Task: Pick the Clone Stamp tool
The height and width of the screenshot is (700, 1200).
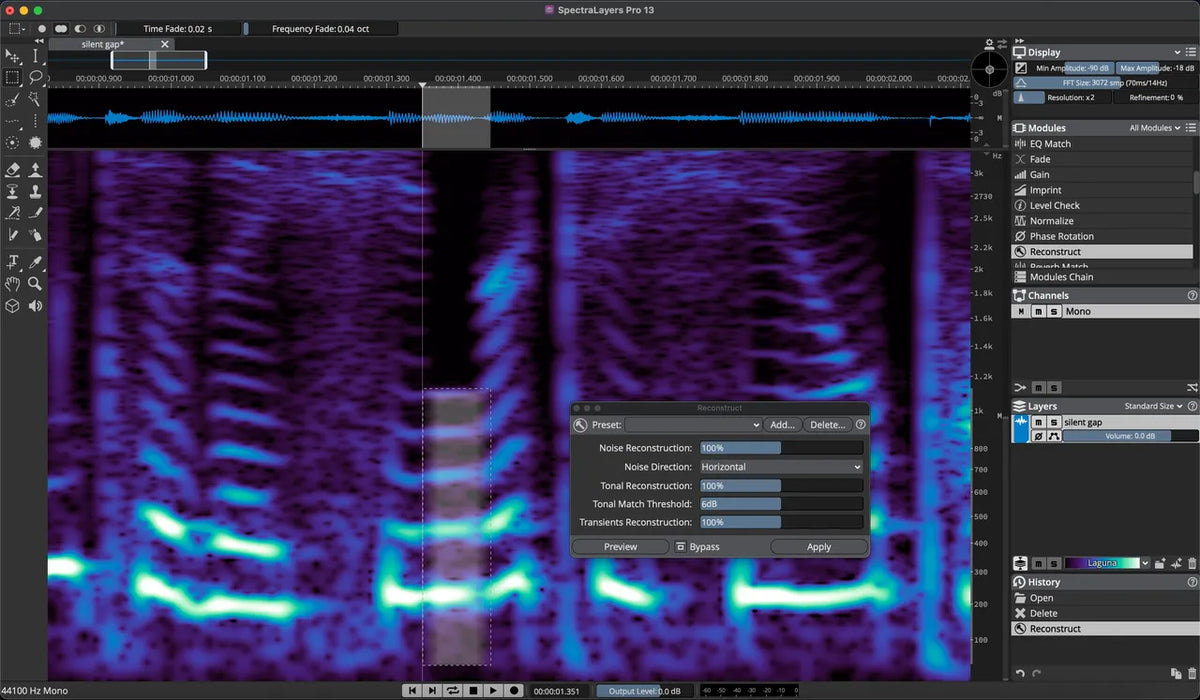Action: [x=35, y=191]
